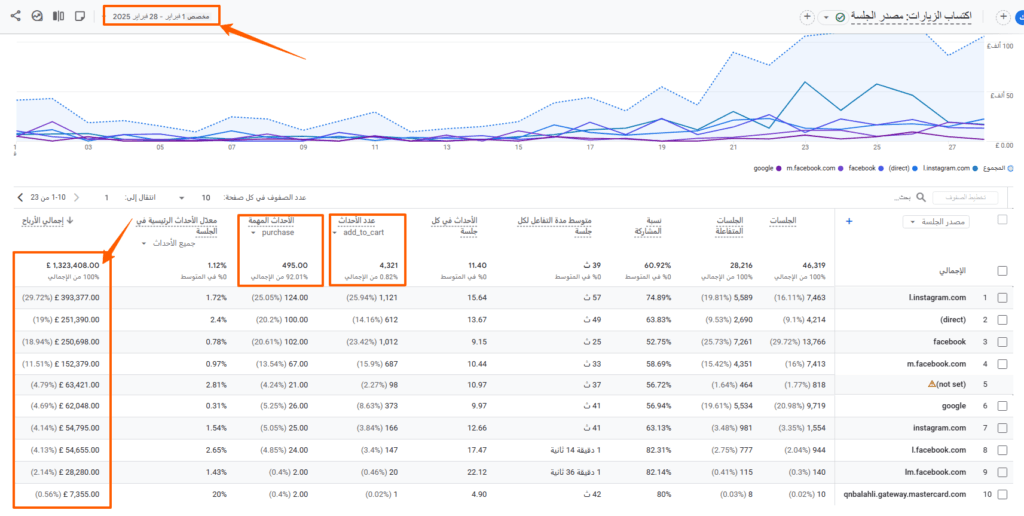The height and width of the screenshot is (516, 1024).
Task: Click the (direct) source name in row 2
Action: tap(952, 320)
